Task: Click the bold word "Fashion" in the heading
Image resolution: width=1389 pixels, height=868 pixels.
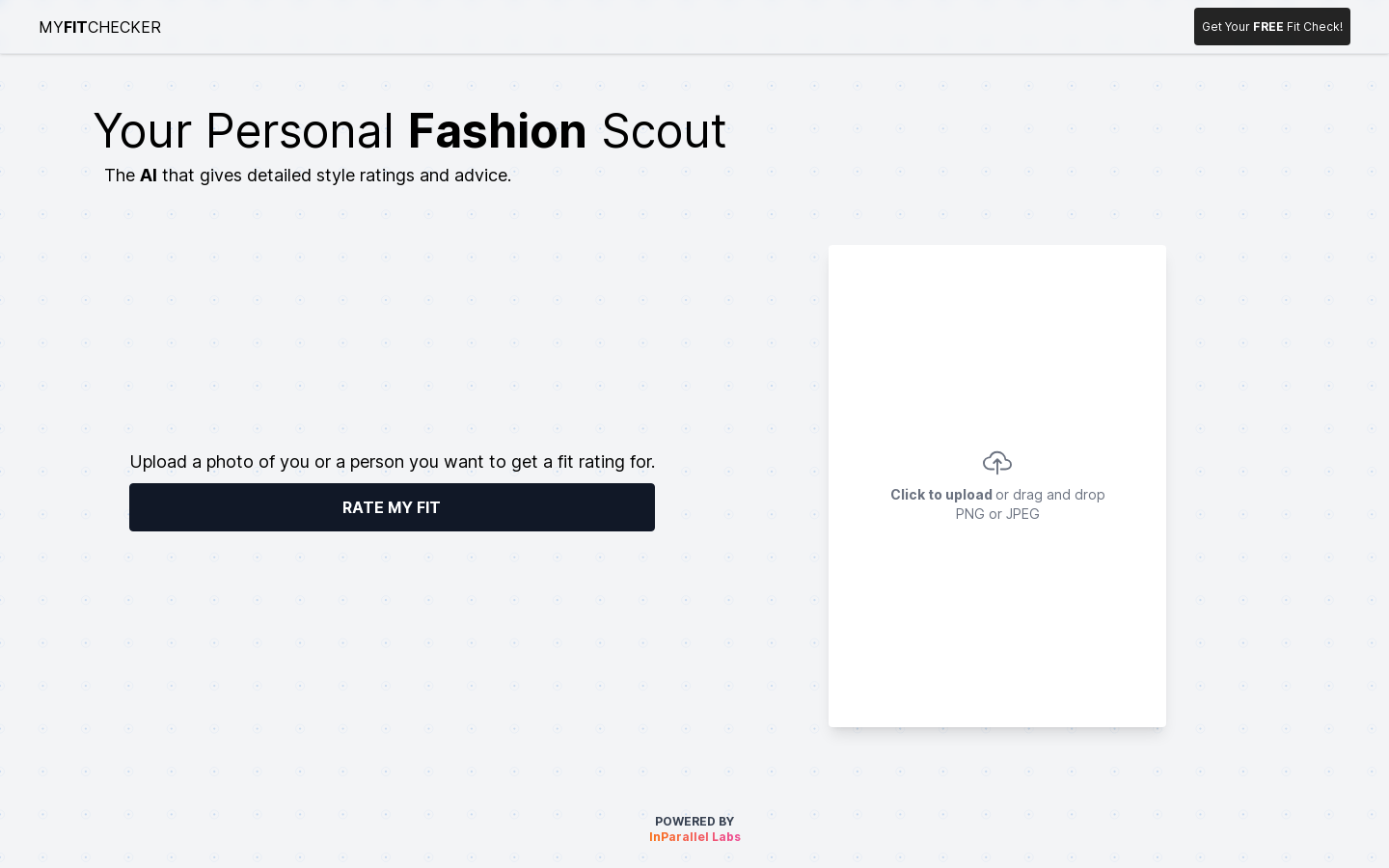Action: [497, 131]
